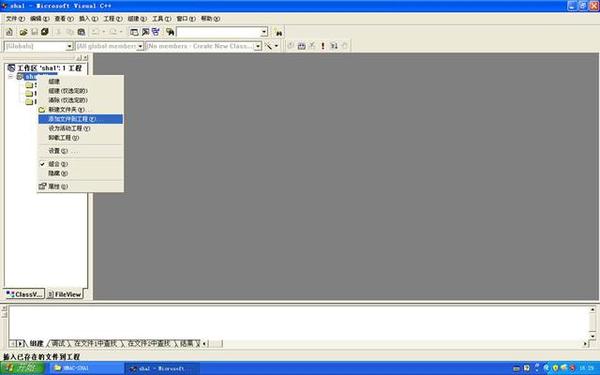Open the find text combo box dropdown arrow
The image size is (600, 375).
(x=264, y=32)
